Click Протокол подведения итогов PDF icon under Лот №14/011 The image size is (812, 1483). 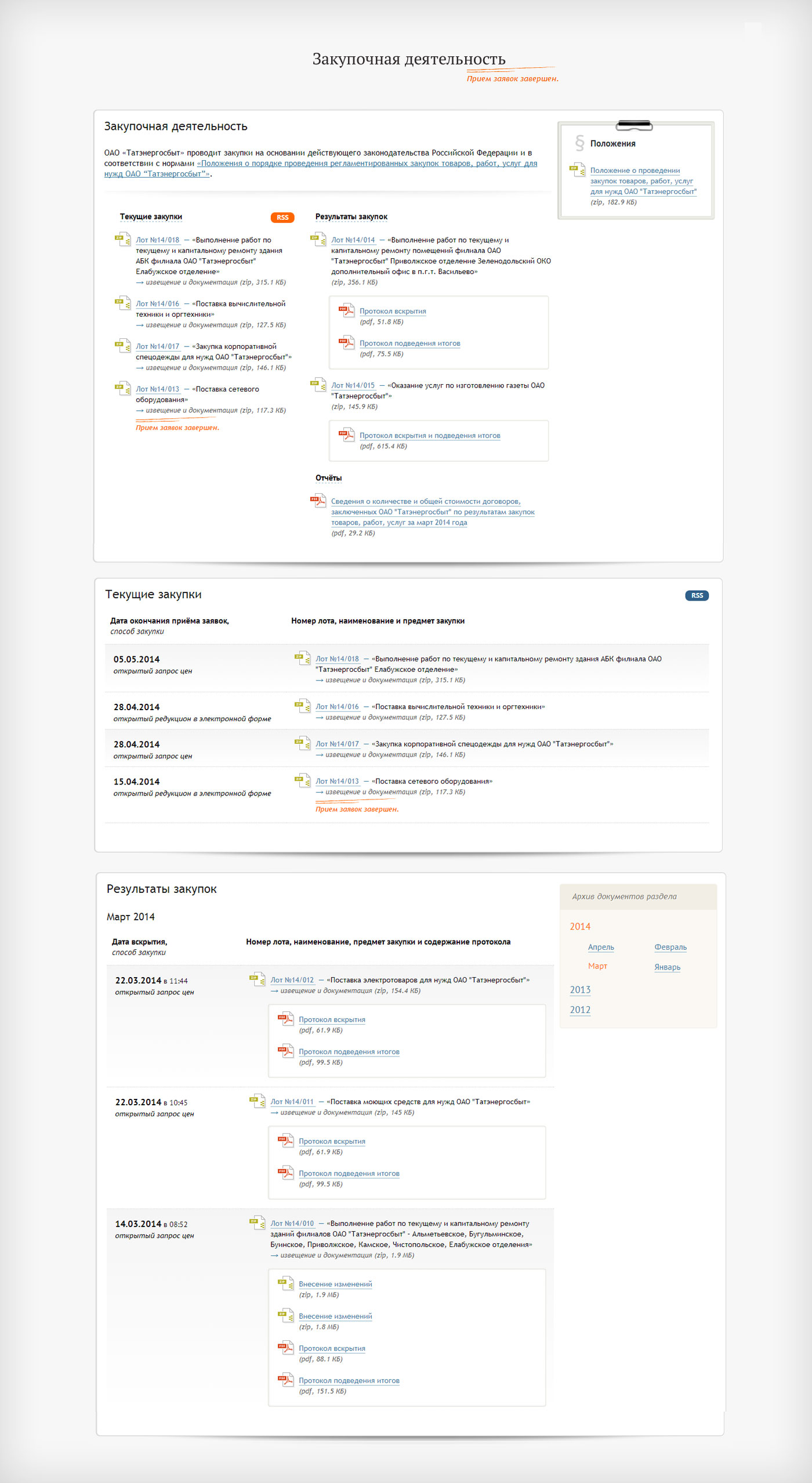click(285, 1173)
